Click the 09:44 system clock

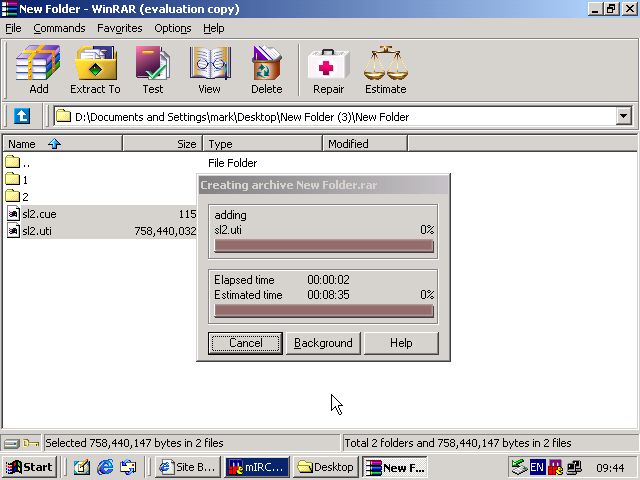[610, 468]
